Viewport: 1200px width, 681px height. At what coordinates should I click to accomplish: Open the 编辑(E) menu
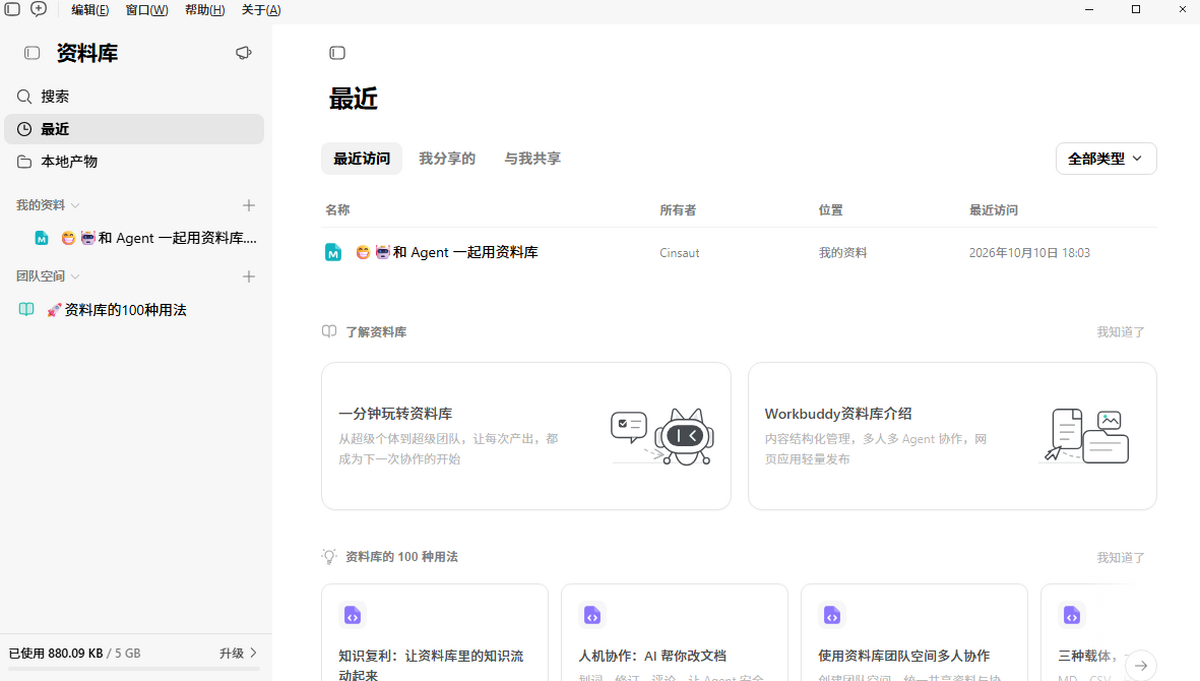[90, 10]
